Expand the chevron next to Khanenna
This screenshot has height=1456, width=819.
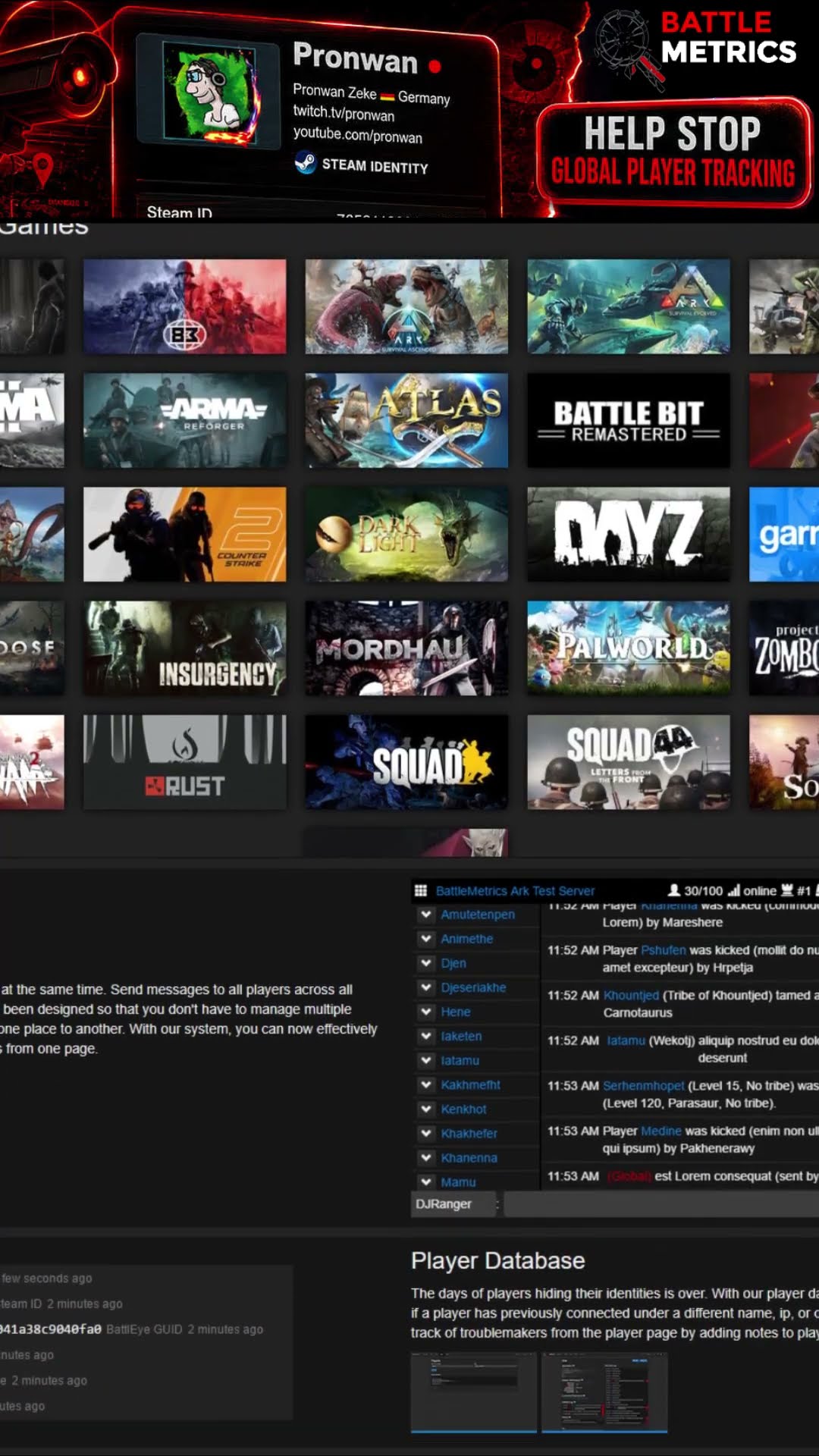[x=426, y=1157]
